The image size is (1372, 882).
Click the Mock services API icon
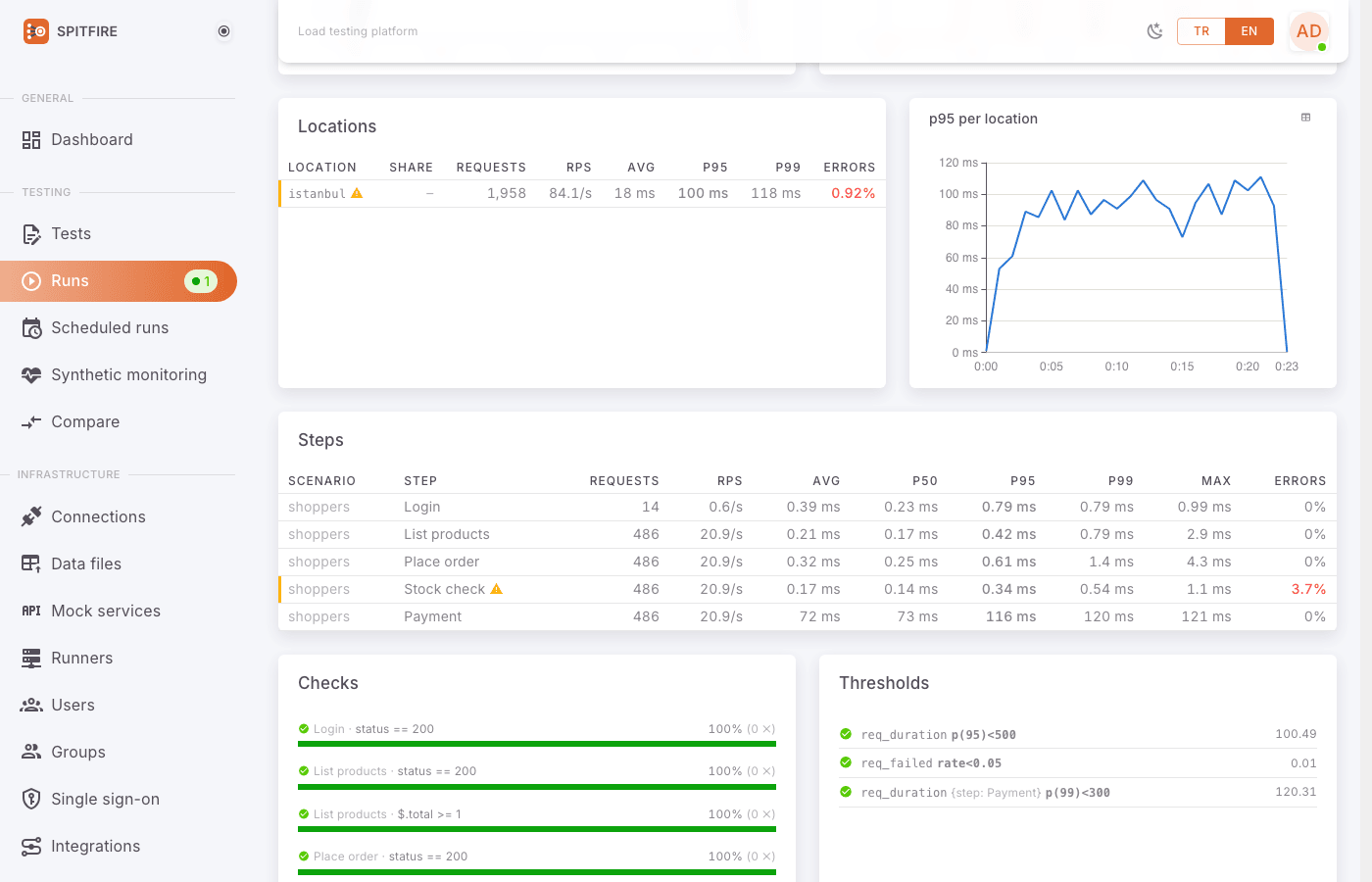31,611
